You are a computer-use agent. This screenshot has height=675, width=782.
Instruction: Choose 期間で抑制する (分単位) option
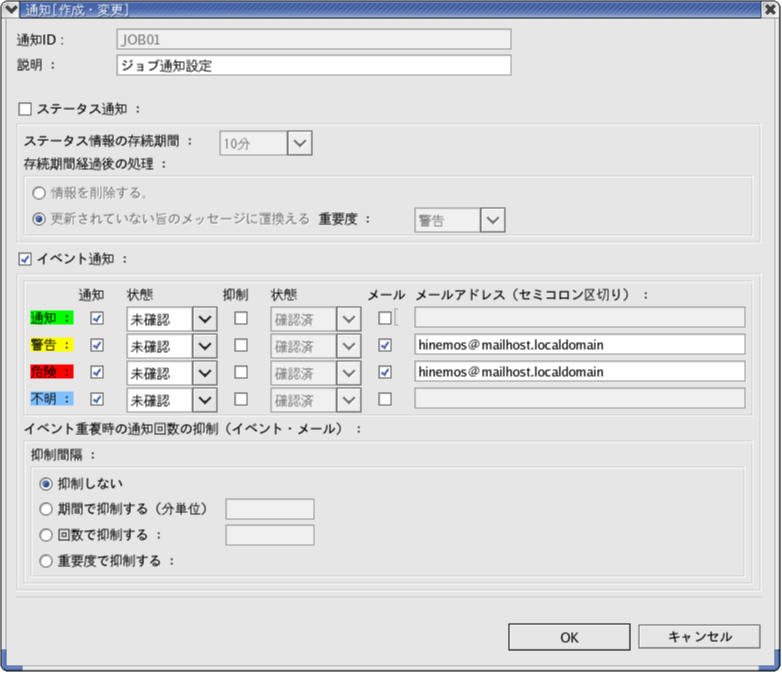(x=46, y=509)
